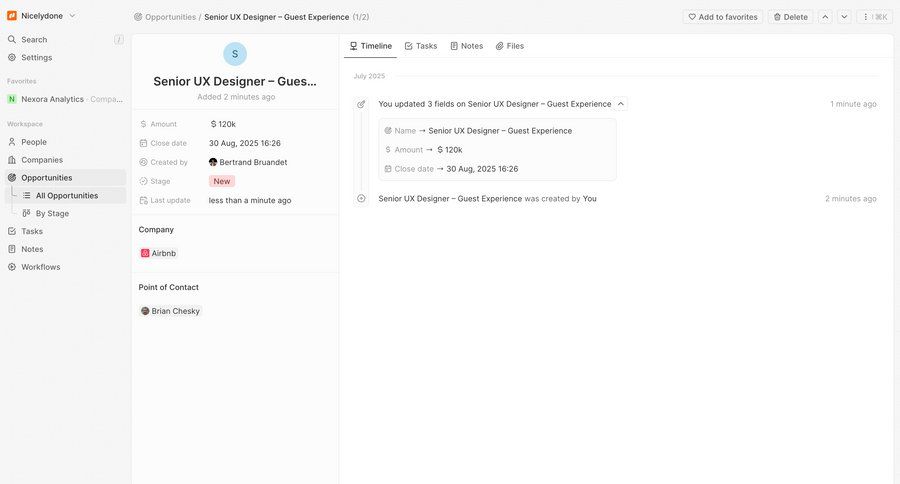Select the By Stage view
Viewport: 900px width, 484px height.
coord(72,213)
